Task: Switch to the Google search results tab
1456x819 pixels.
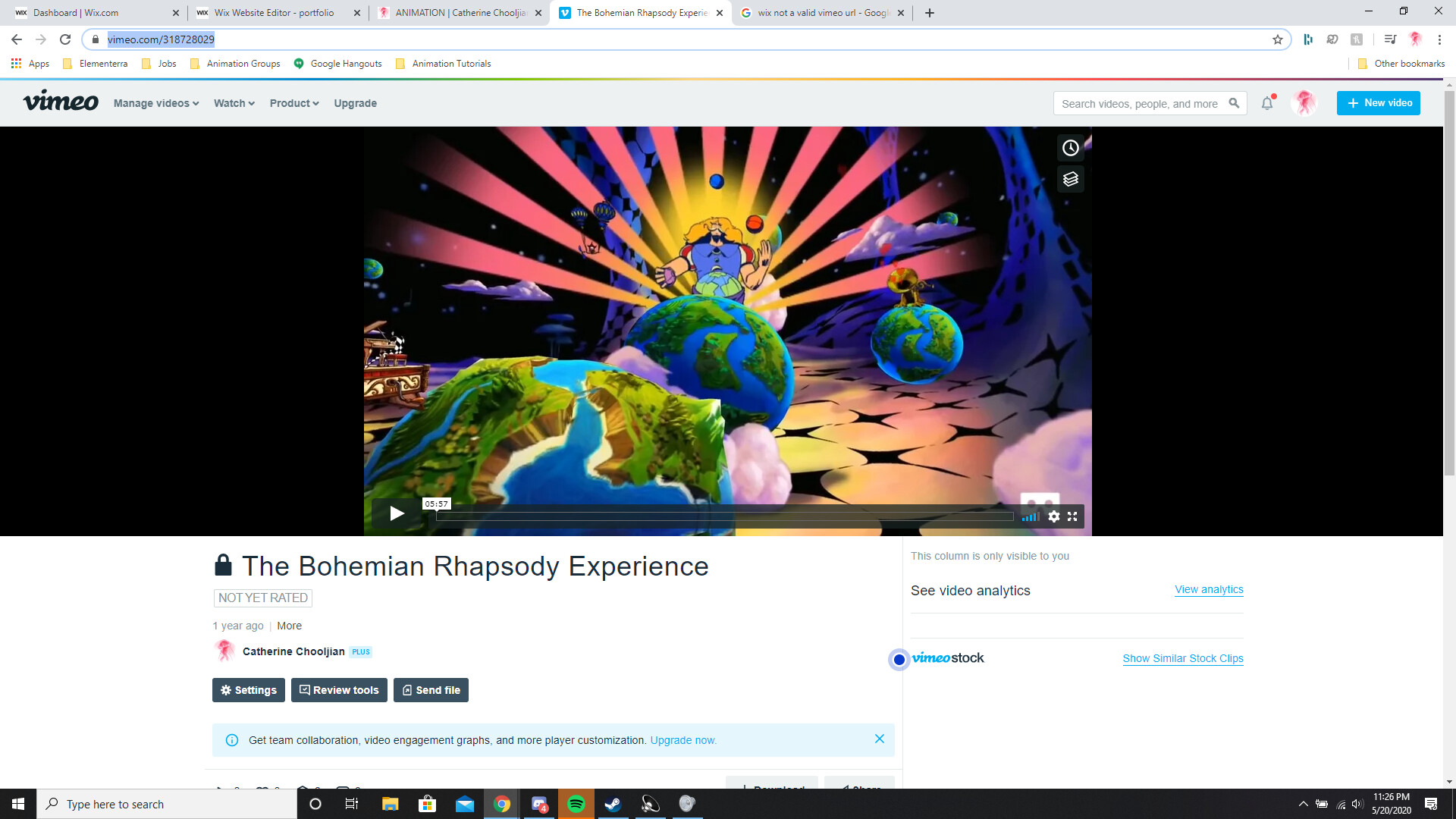Action: (x=823, y=13)
